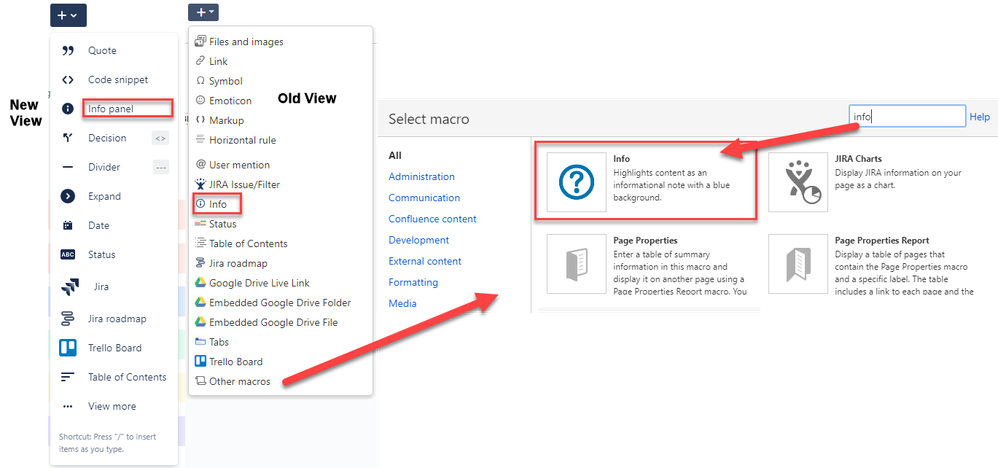Select Table of Contents in old menu
998x468 pixels.
(x=248, y=244)
